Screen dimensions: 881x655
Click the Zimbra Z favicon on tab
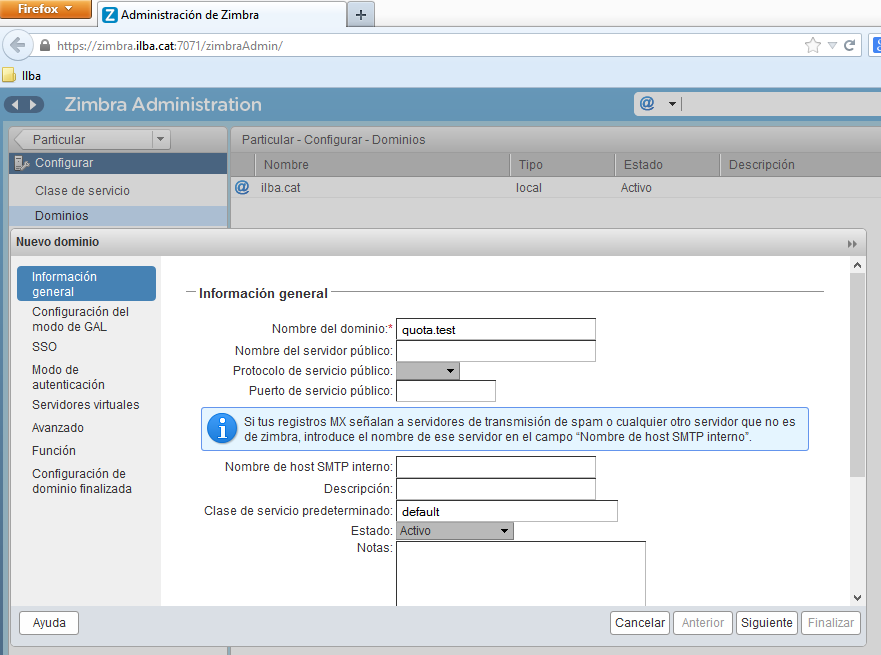pos(111,15)
